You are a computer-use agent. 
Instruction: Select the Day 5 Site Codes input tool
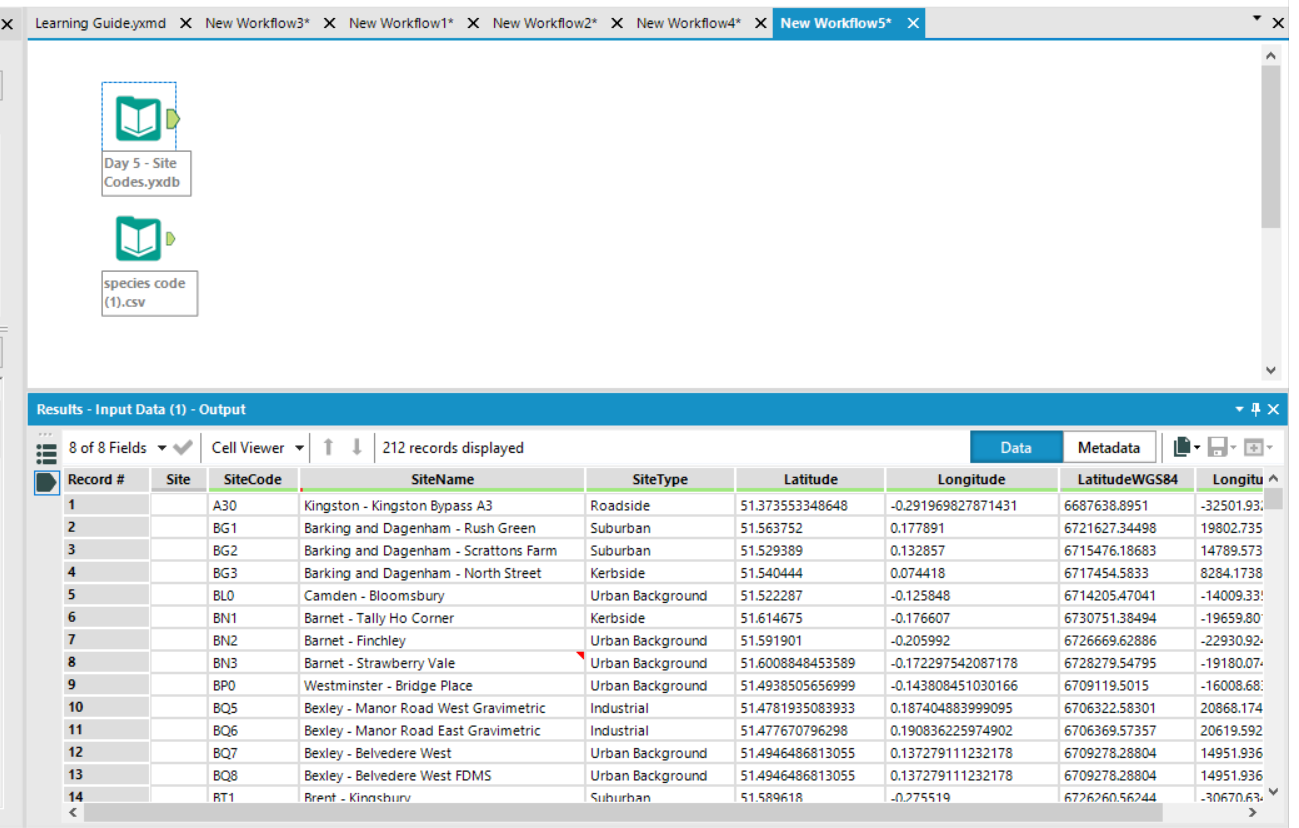point(138,119)
